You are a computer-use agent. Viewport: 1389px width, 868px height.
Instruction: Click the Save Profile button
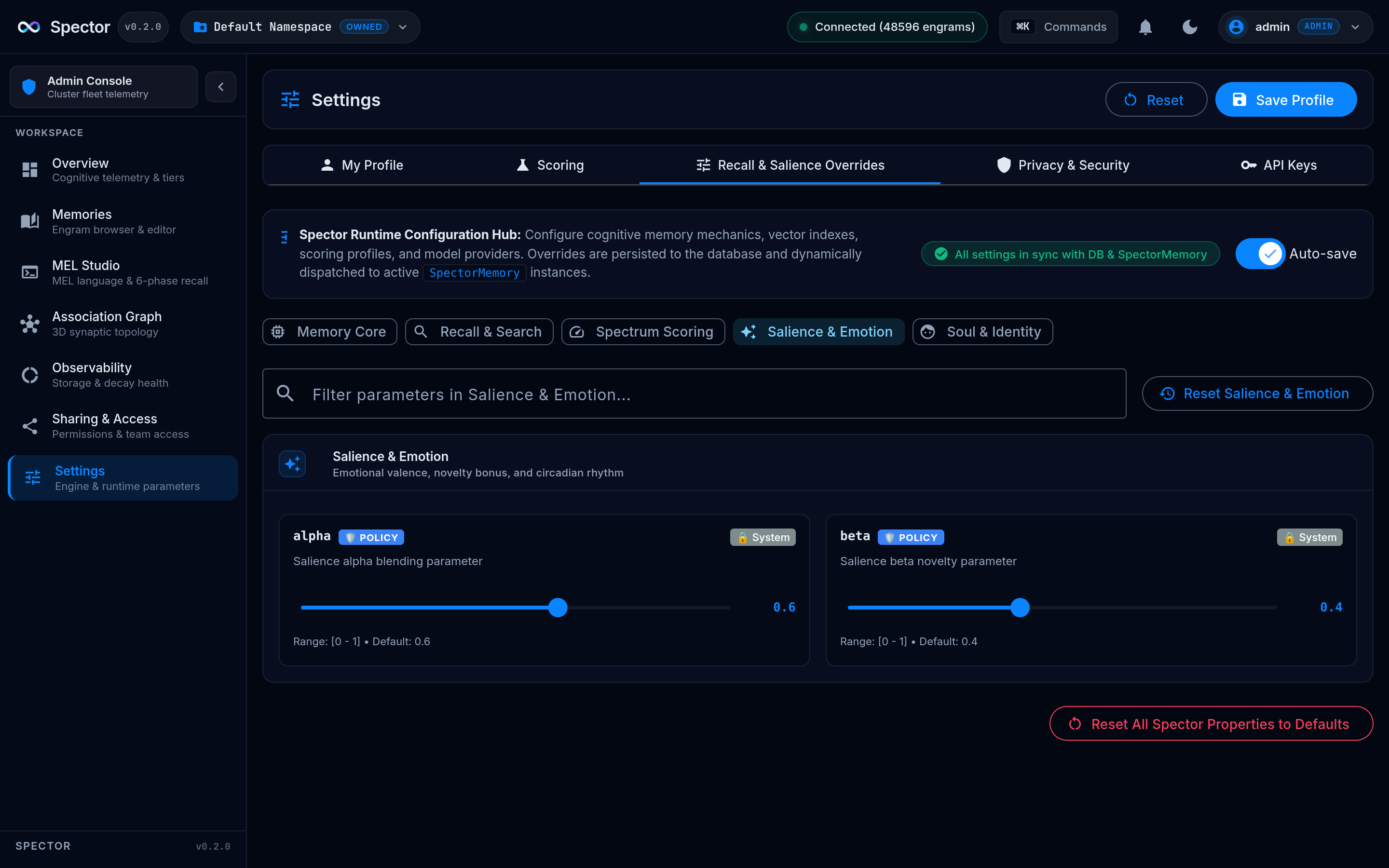click(1286, 100)
